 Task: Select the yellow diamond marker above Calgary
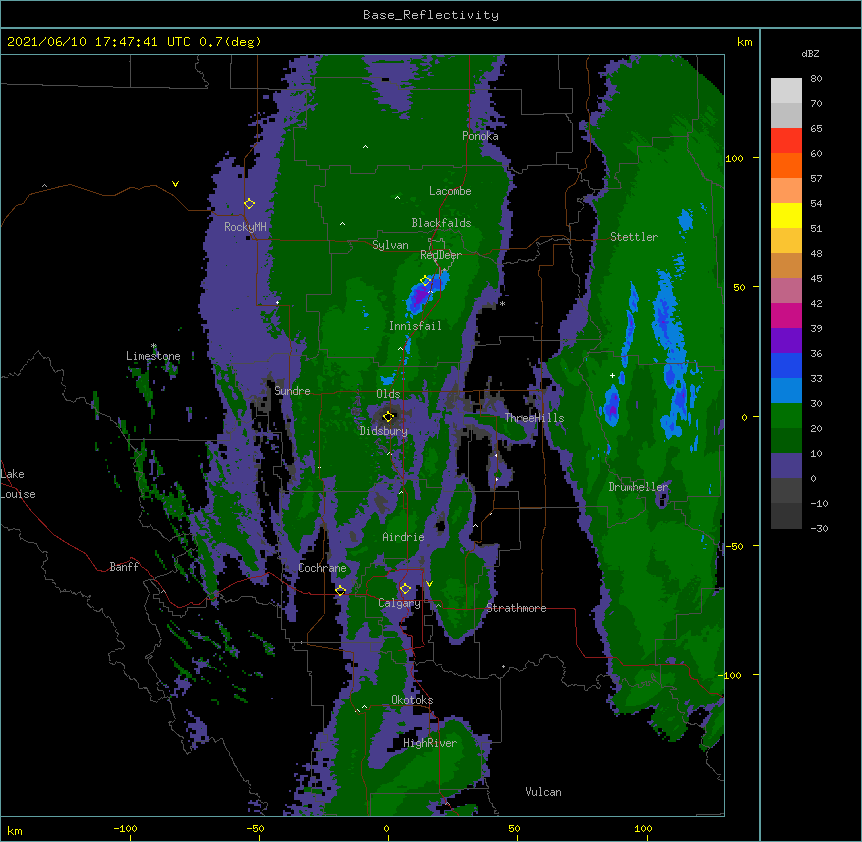point(405,589)
